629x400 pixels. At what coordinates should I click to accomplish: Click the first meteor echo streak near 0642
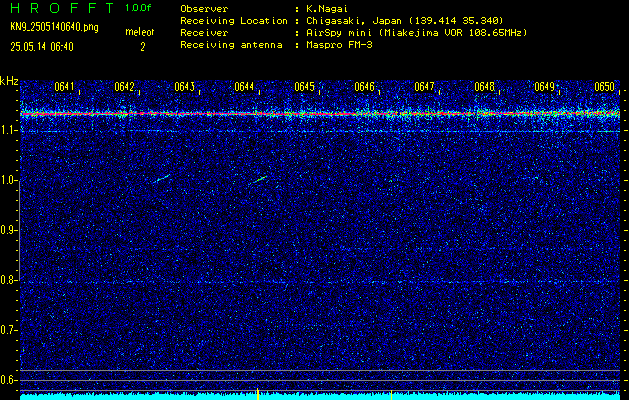click(x=162, y=179)
